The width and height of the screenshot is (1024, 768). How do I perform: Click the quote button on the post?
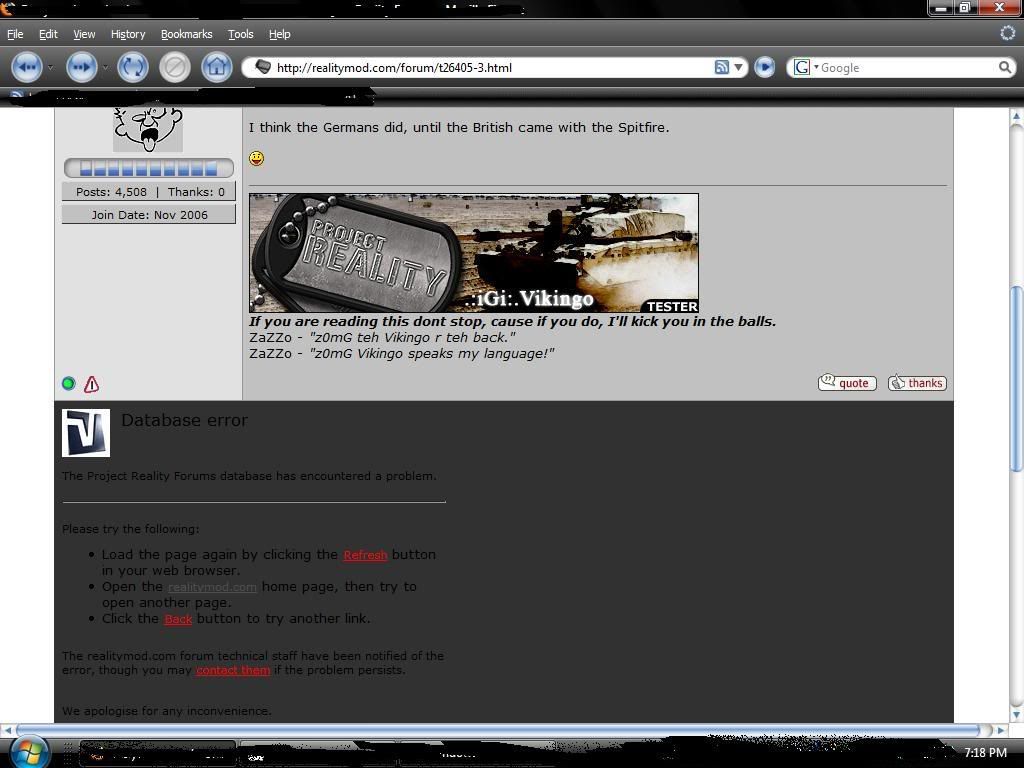click(x=847, y=383)
